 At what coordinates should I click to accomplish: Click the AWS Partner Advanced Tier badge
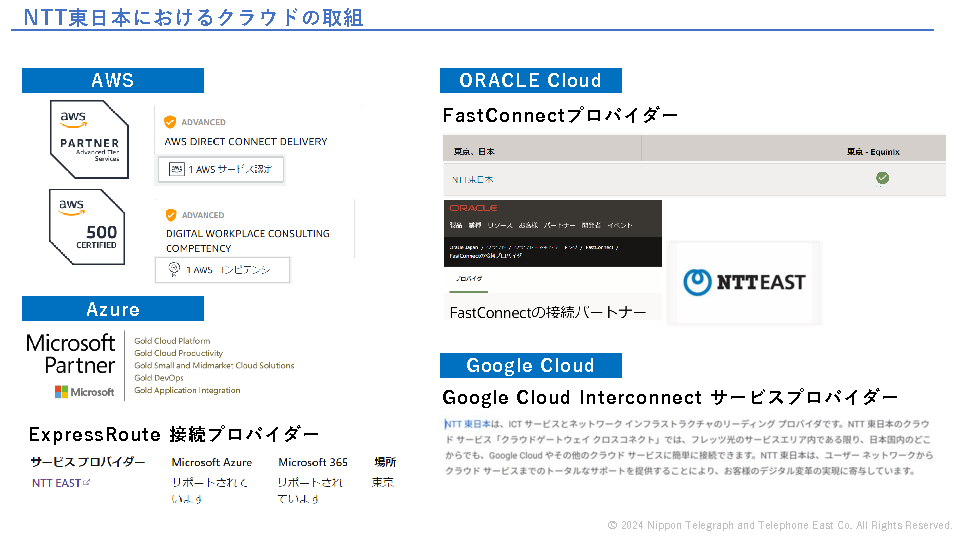(90, 139)
